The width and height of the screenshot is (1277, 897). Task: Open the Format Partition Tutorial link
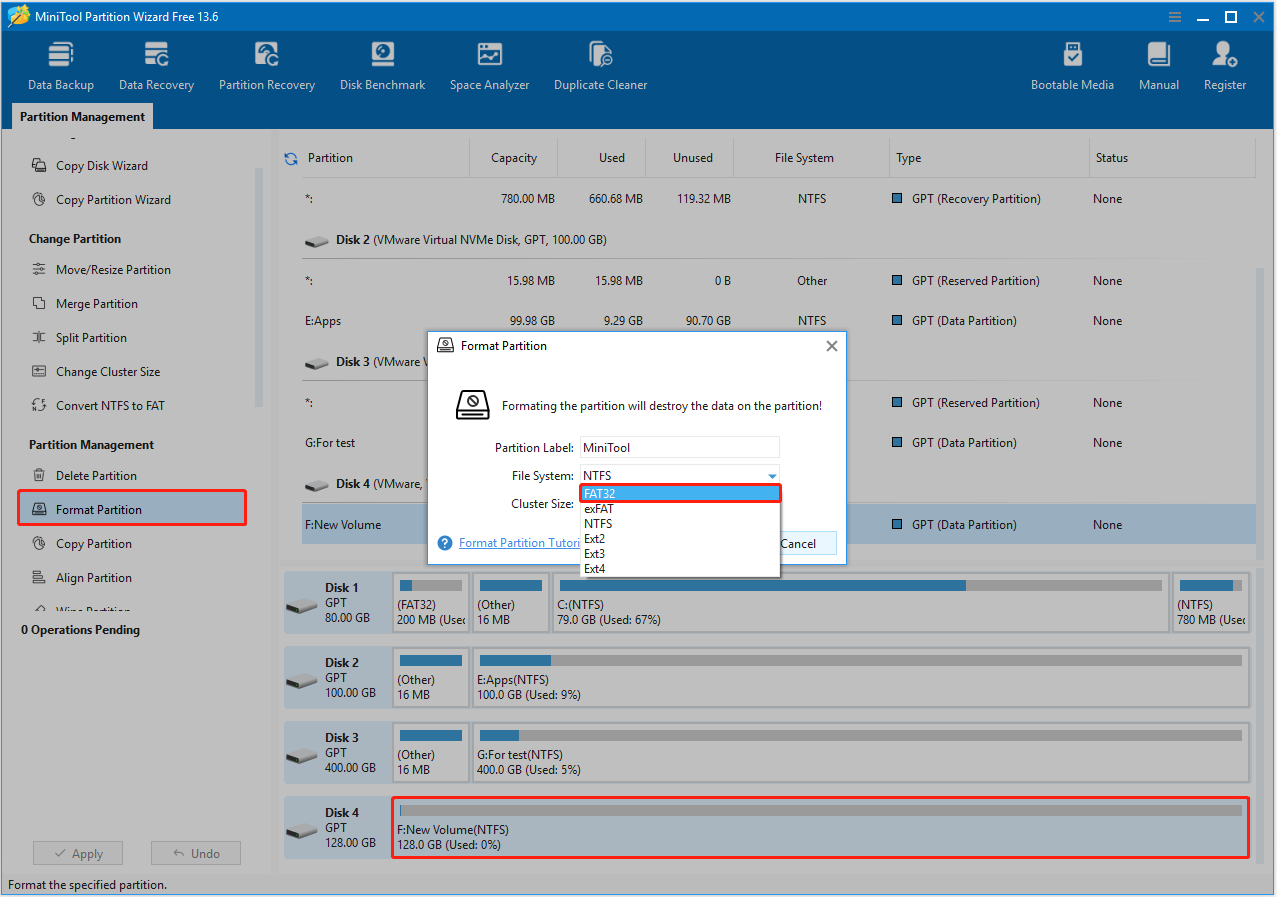[x=520, y=543]
